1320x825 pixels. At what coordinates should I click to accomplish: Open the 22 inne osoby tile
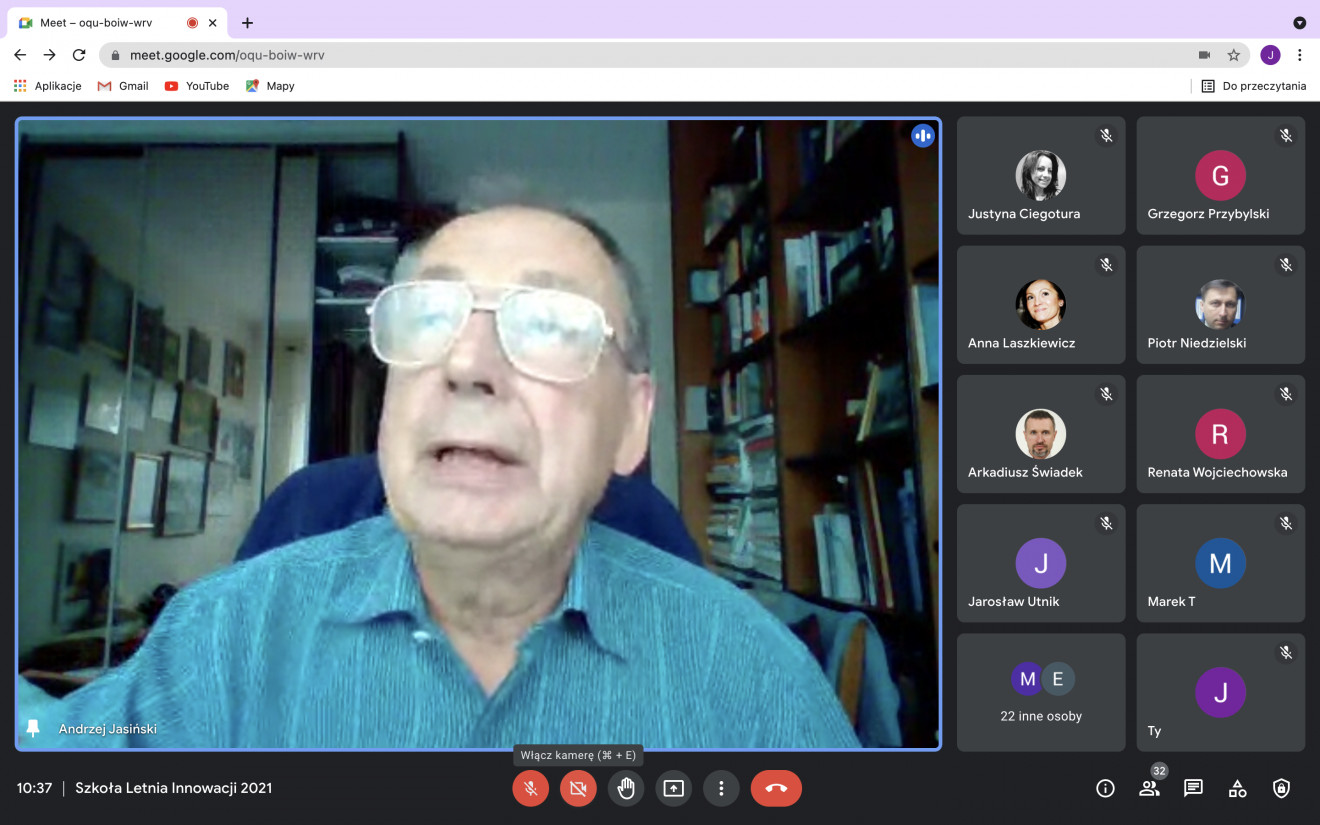pos(1040,692)
